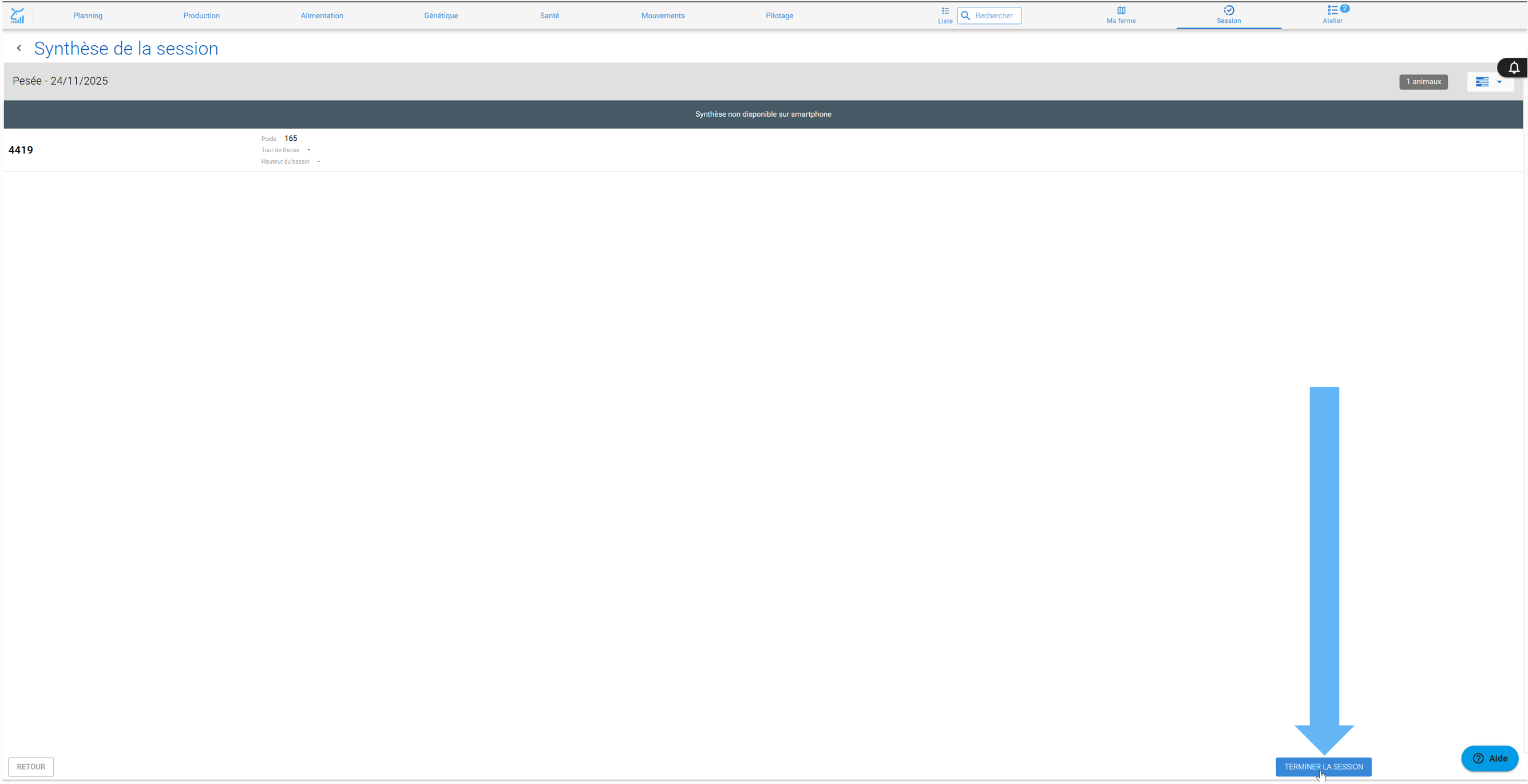The height and width of the screenshot is (784, 1528).
Task: Open the notifications bell
Action: click(x=1513, y=68)
